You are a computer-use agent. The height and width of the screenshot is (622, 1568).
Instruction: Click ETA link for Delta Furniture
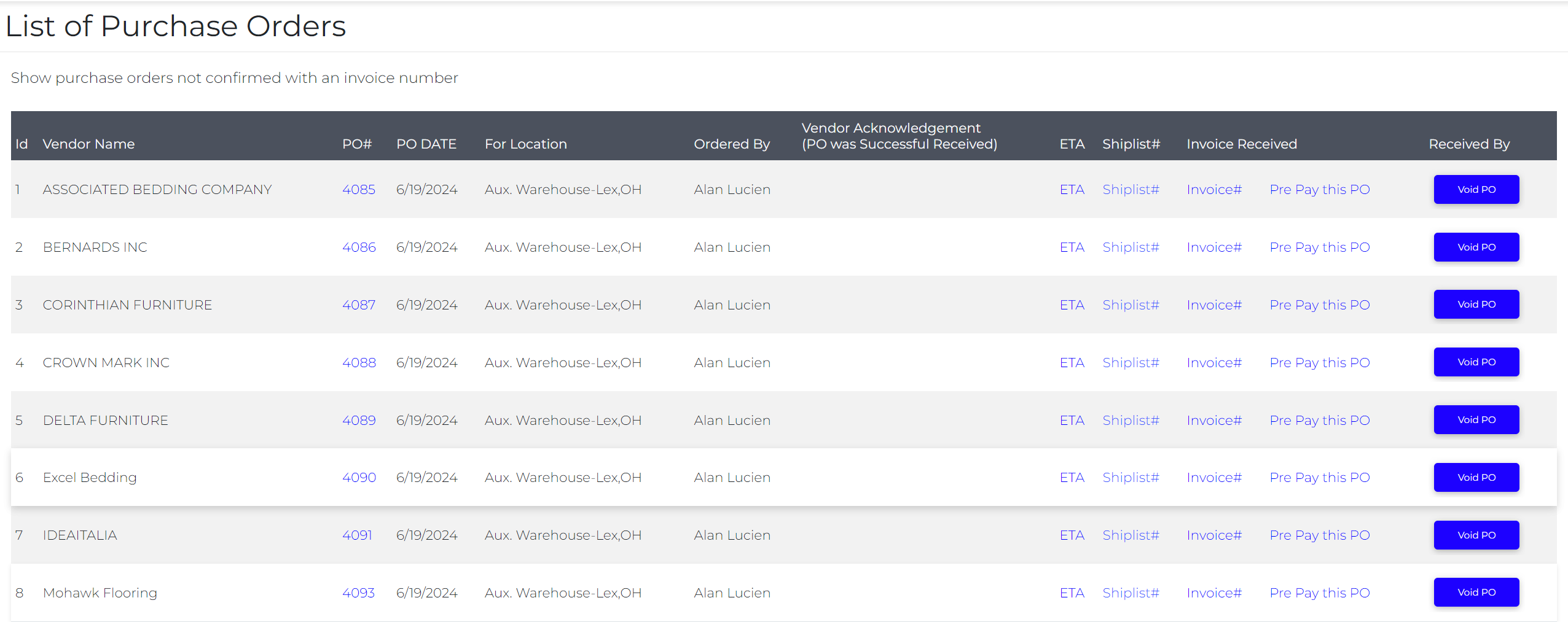(1072, 420)
